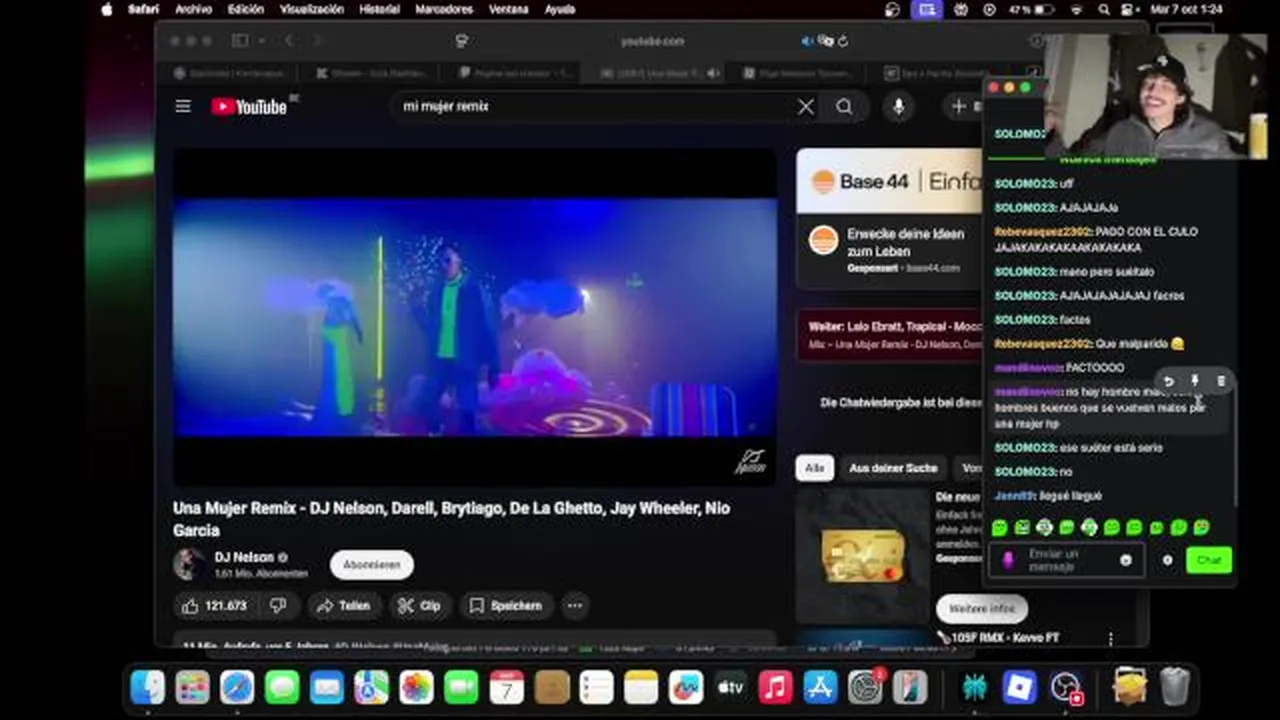This screenshot has height=720, width=1280.
Task: Save the video with Speichern
Action: (506, 606)
